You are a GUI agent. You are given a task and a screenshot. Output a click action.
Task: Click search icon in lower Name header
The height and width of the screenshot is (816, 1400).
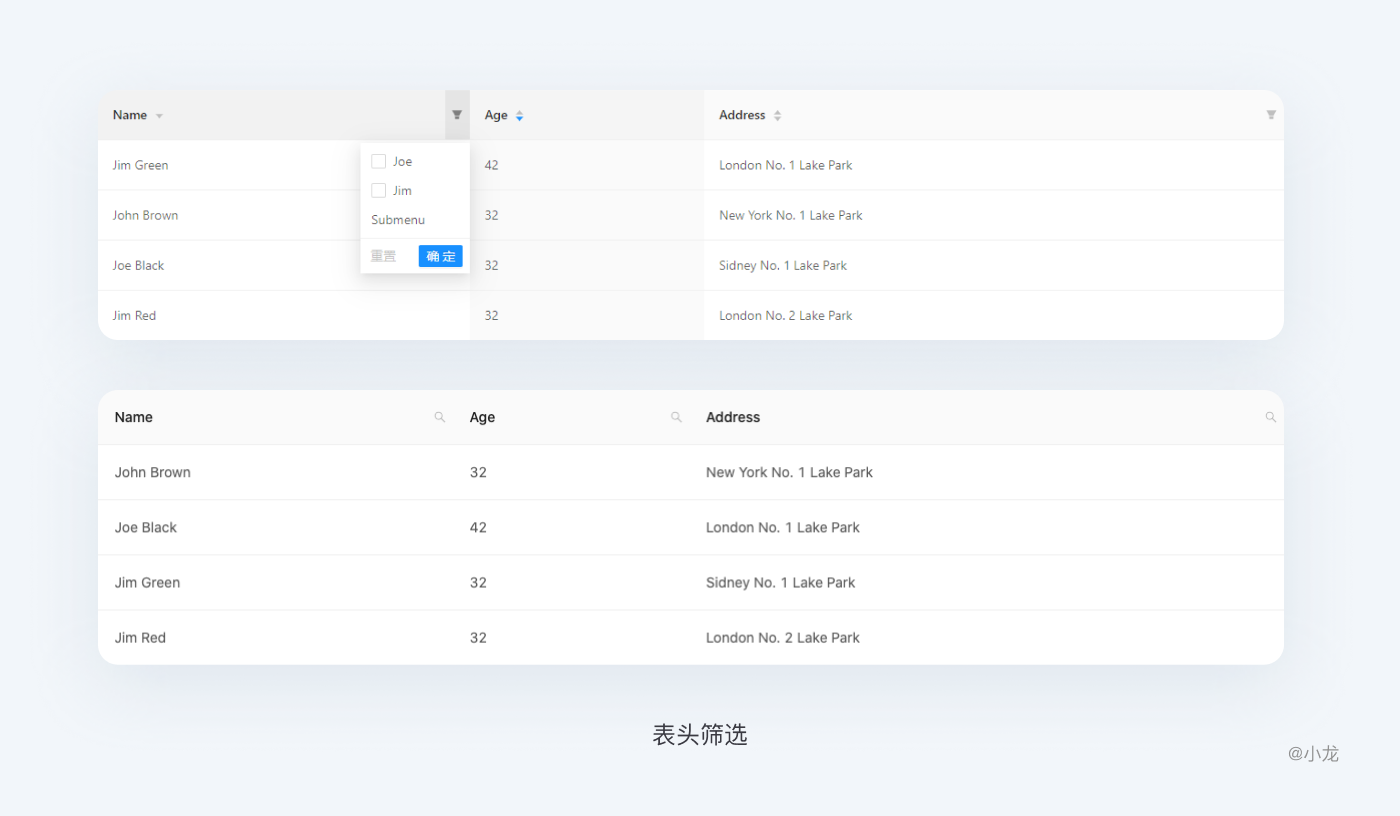click(x=440, y=417)
